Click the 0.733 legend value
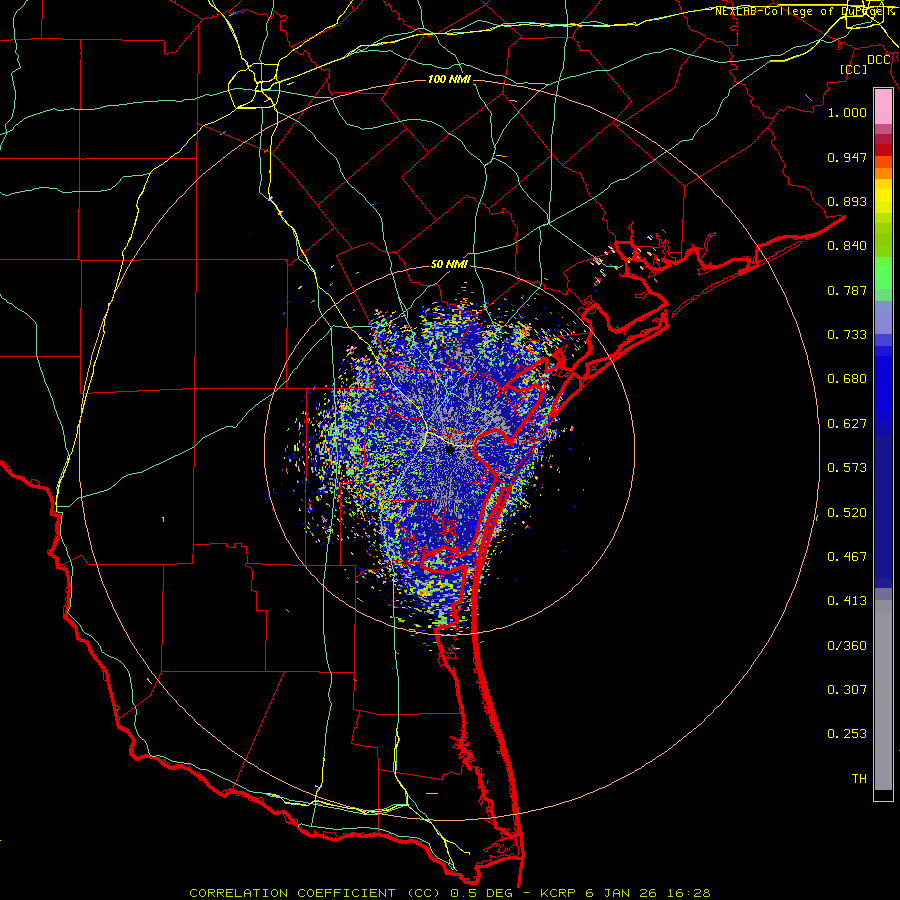This screenshot has height=900, width=900. click(x=847, y=335)
